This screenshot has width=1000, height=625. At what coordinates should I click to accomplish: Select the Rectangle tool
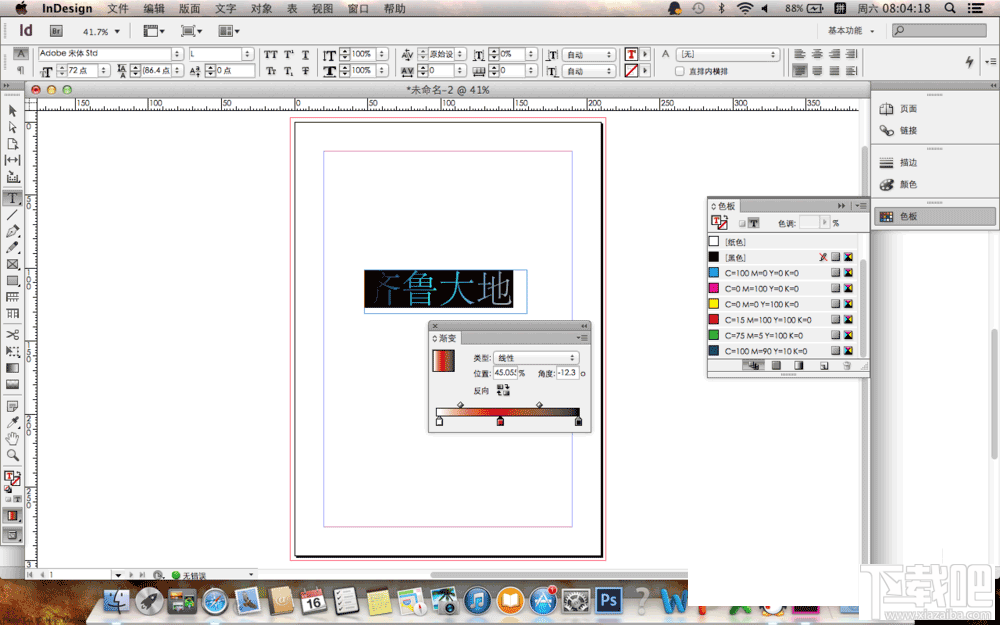(x=12, y=281)
